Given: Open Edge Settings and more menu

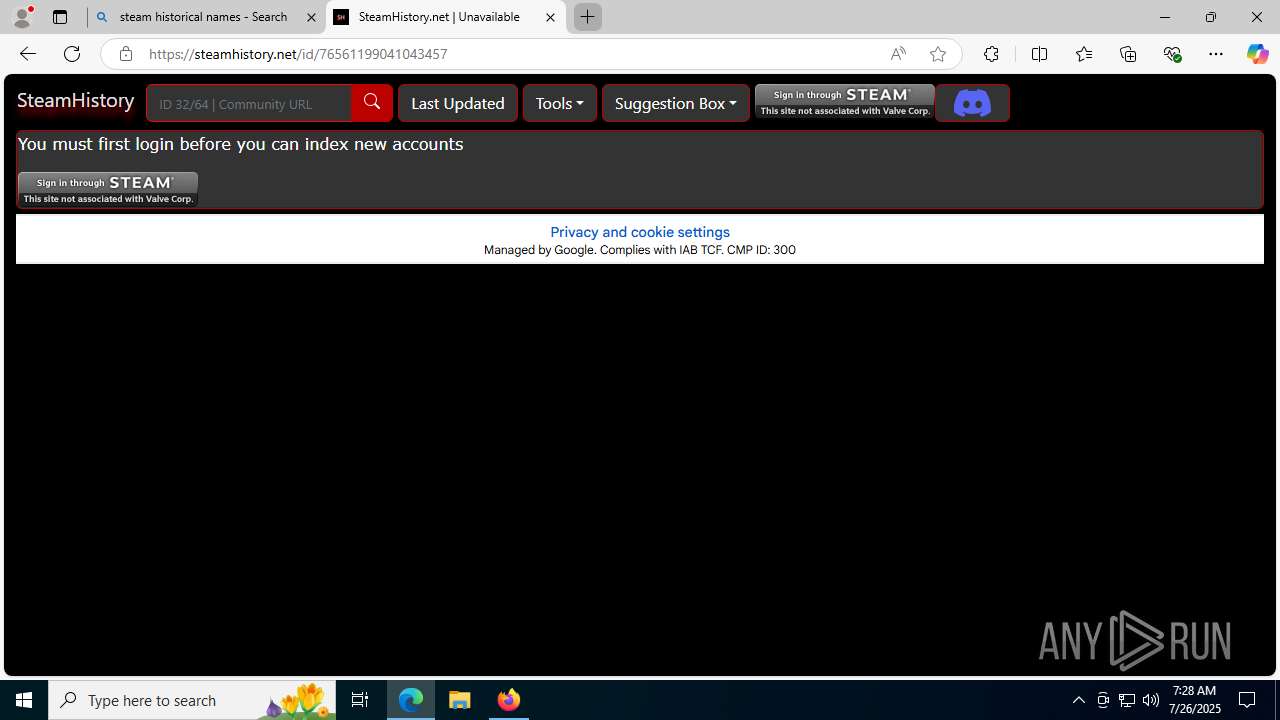Looking at the screenshot, I should [x=1216, y=54].
